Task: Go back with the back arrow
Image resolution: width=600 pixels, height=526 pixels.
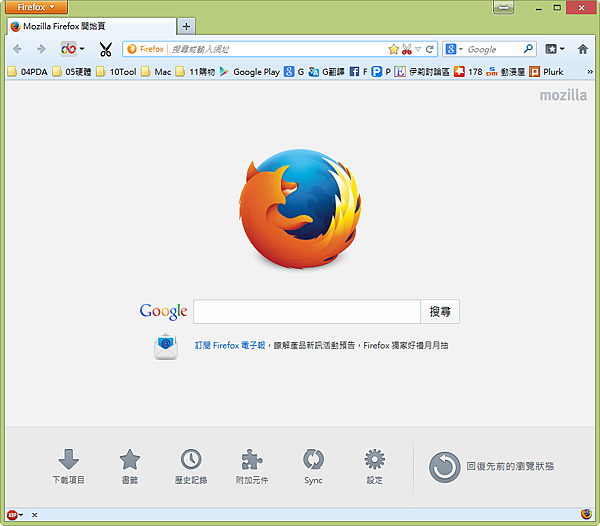Action: tap(17, 49)
